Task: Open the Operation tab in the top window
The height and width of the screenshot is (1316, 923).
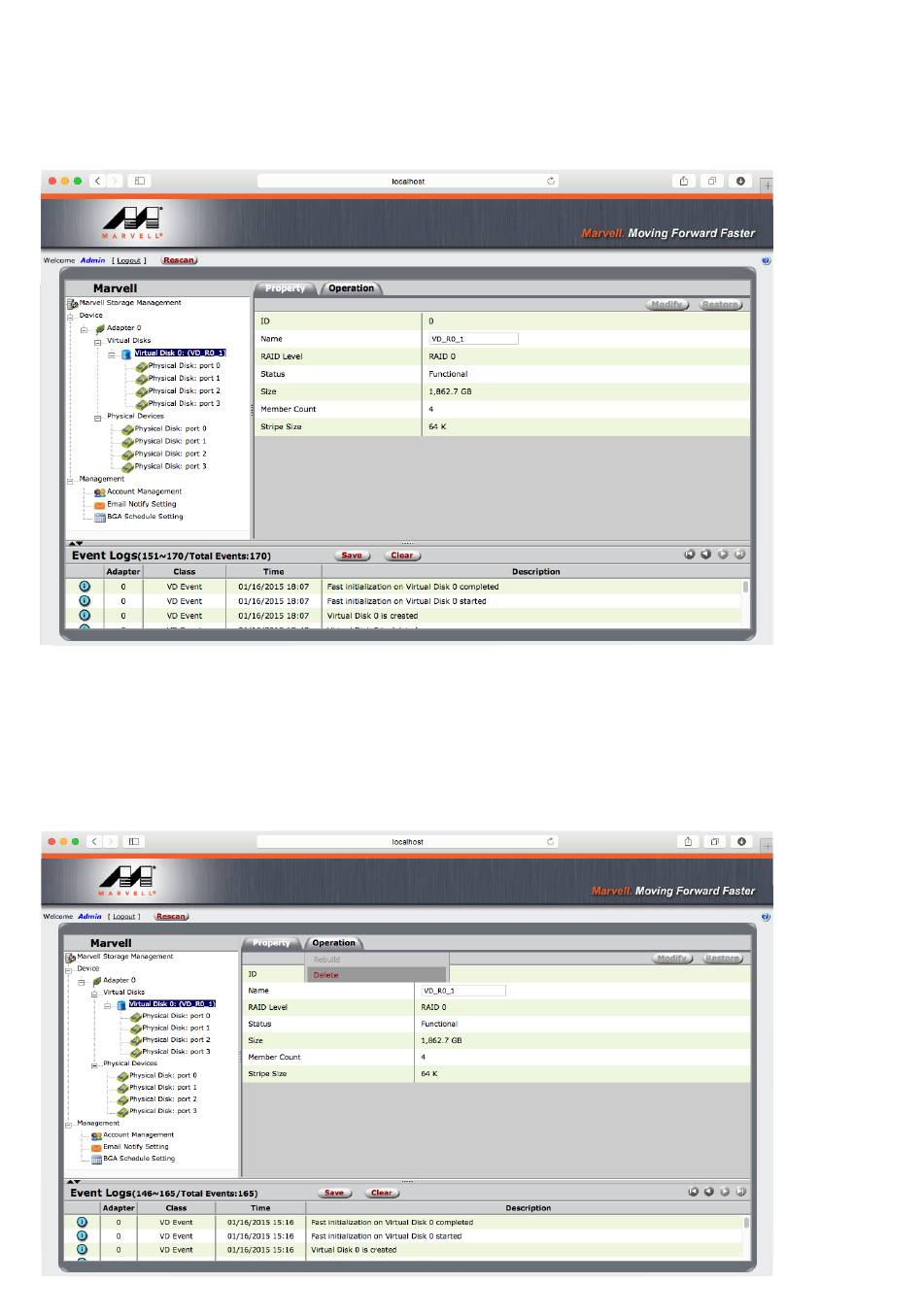Action: coord(351,288)
